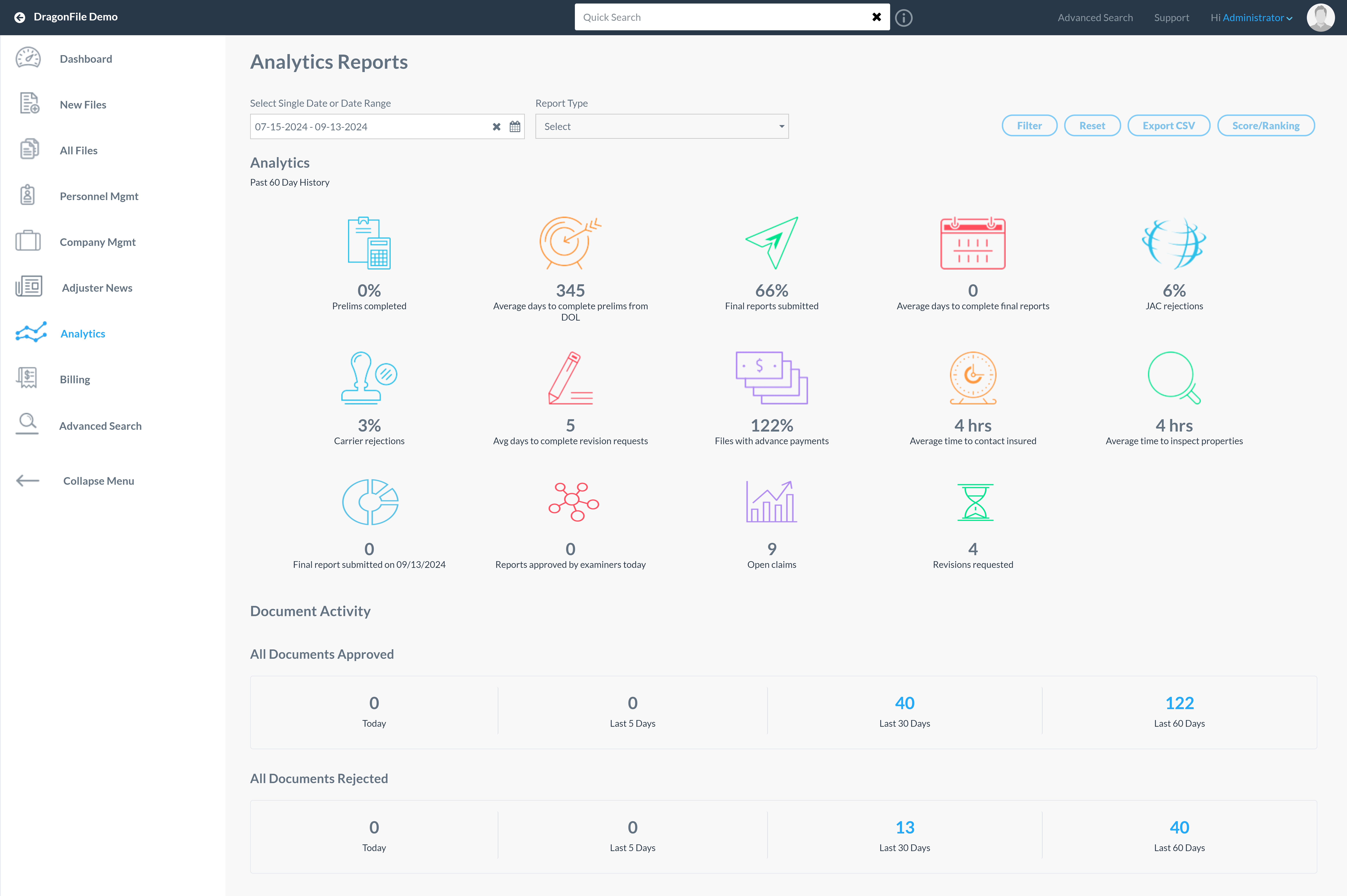Open the calendar date picker icon

[x=515, y=126]
